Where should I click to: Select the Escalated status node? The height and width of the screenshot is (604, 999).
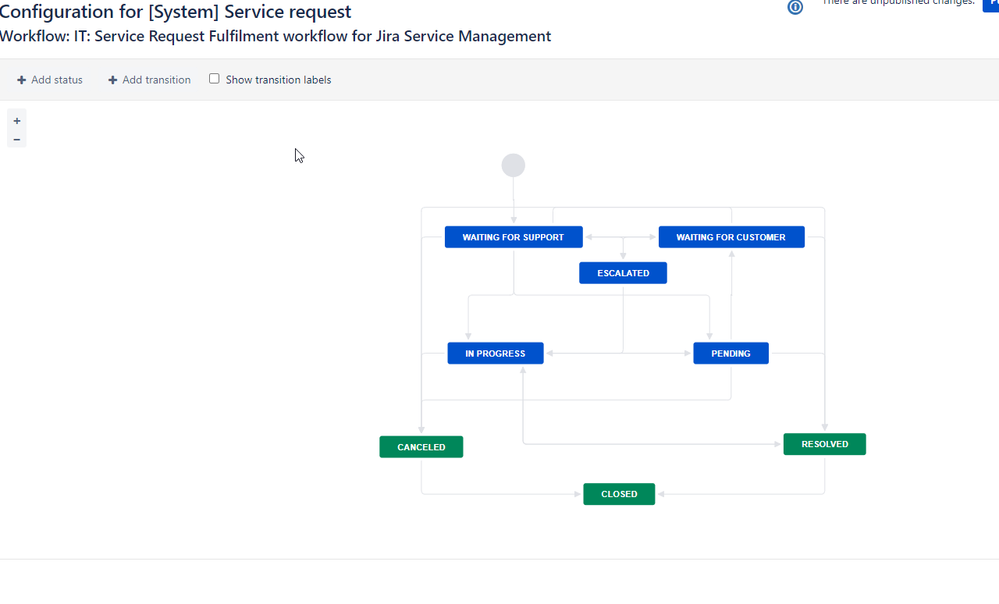click(623, 273)
